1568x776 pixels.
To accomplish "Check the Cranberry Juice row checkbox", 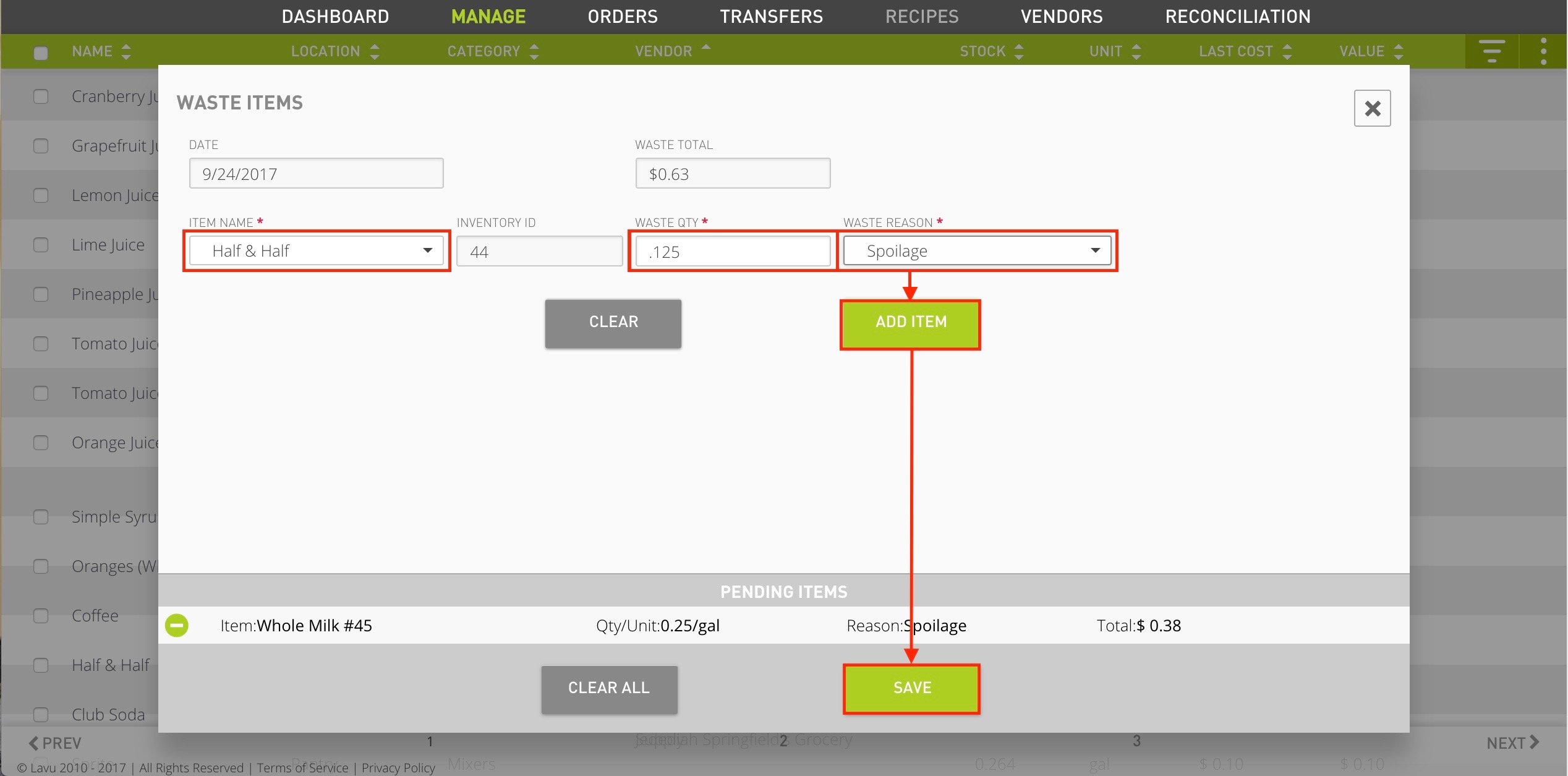I will point(41,96).
